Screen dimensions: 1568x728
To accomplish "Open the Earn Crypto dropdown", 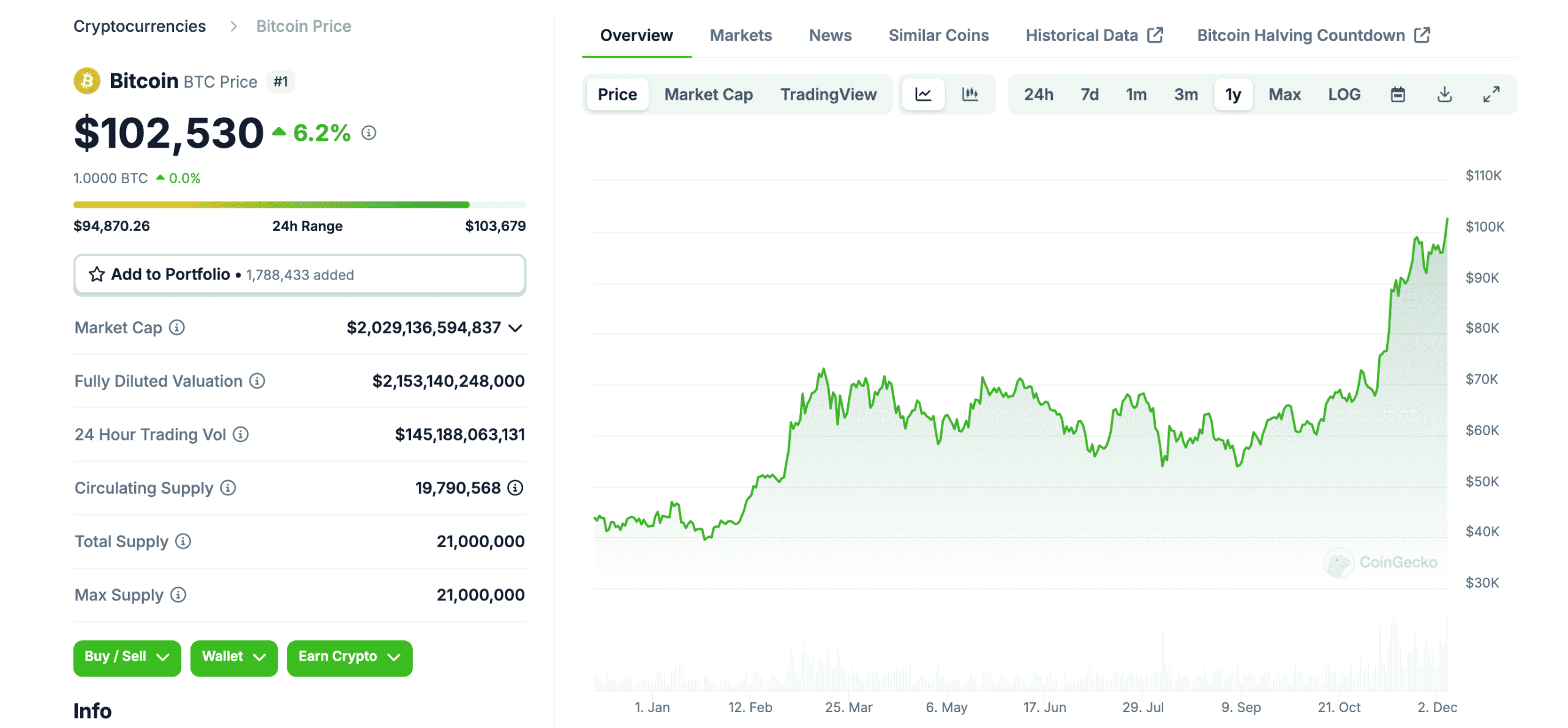I will [x=349, y=658].
